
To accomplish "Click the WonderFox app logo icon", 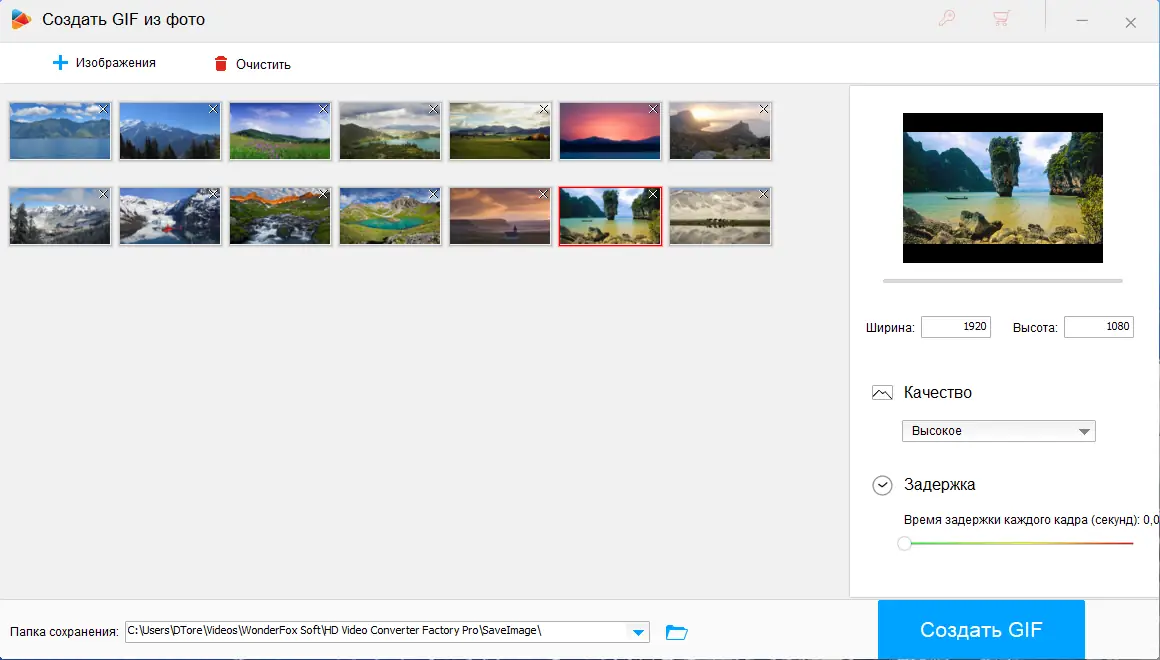I will point(19,18).
